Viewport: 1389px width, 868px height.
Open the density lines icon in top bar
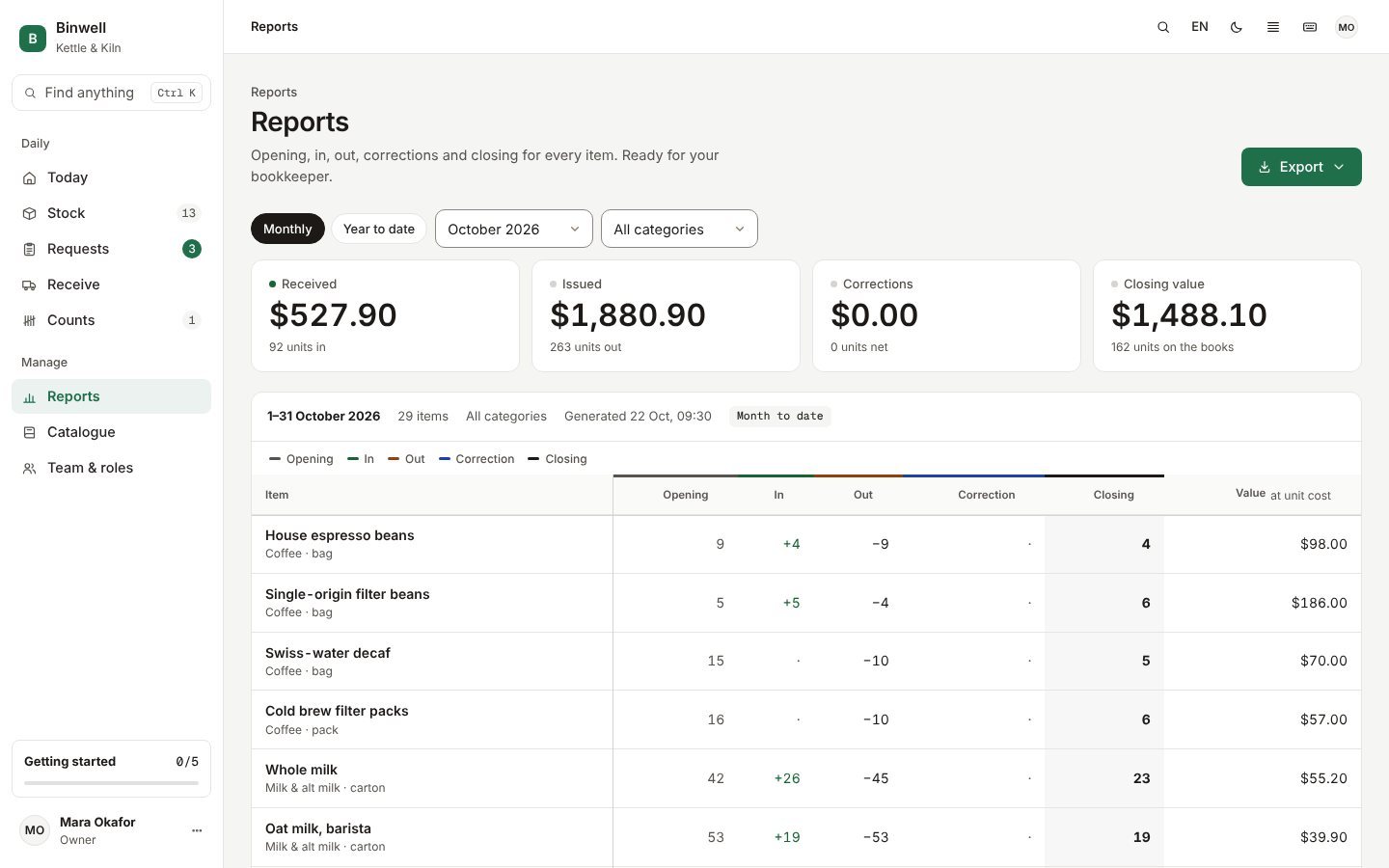(x=1273, y=27)
